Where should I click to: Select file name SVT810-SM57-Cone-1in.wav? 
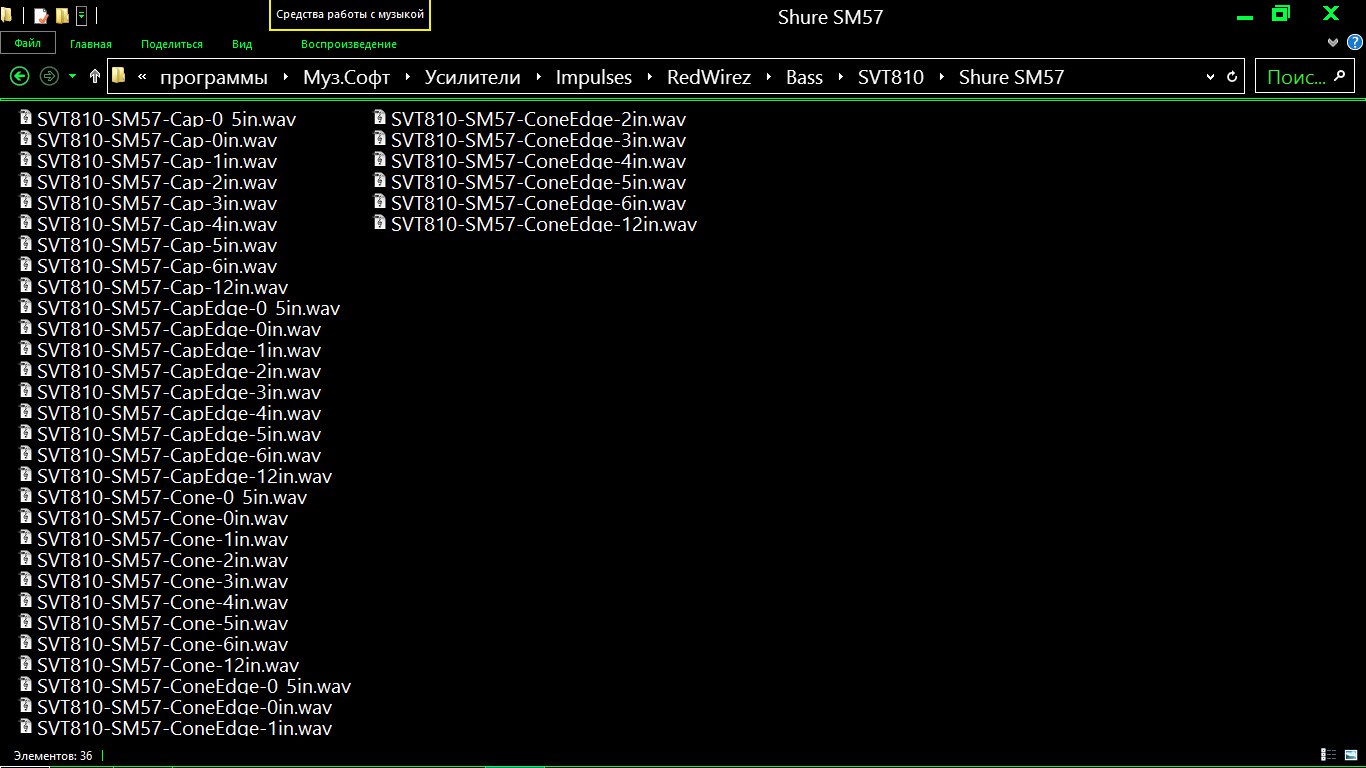click(163, 539)
